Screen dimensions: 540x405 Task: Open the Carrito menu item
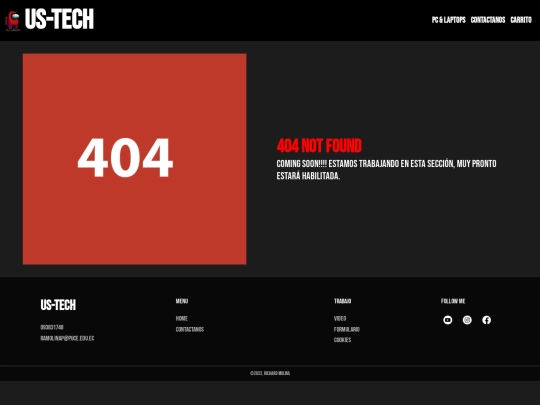click(x=521, y=20)
